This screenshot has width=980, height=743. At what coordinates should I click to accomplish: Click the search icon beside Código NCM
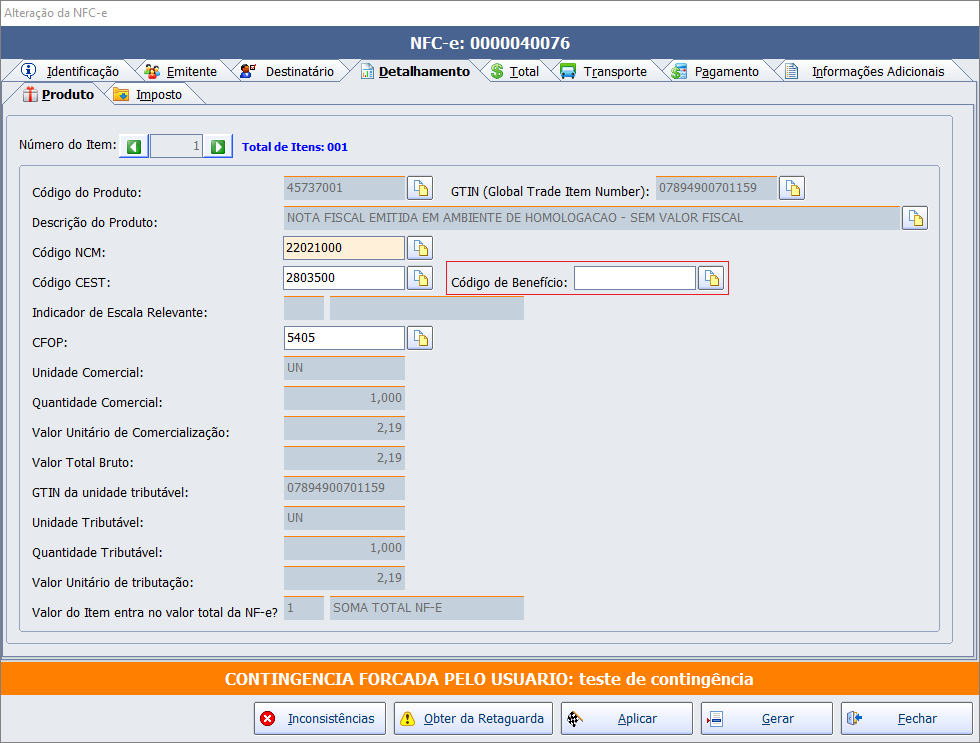pyautogui.click(x=420, y=248)
